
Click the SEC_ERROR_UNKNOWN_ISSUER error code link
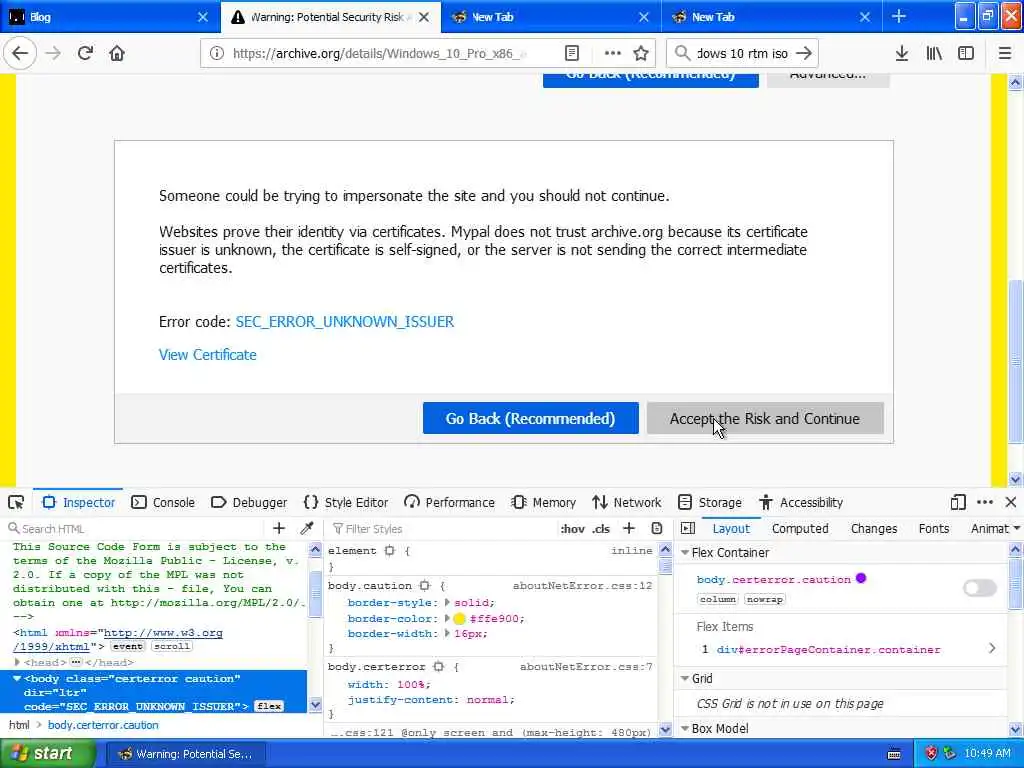pyautogui.click(x=345, y=322)
